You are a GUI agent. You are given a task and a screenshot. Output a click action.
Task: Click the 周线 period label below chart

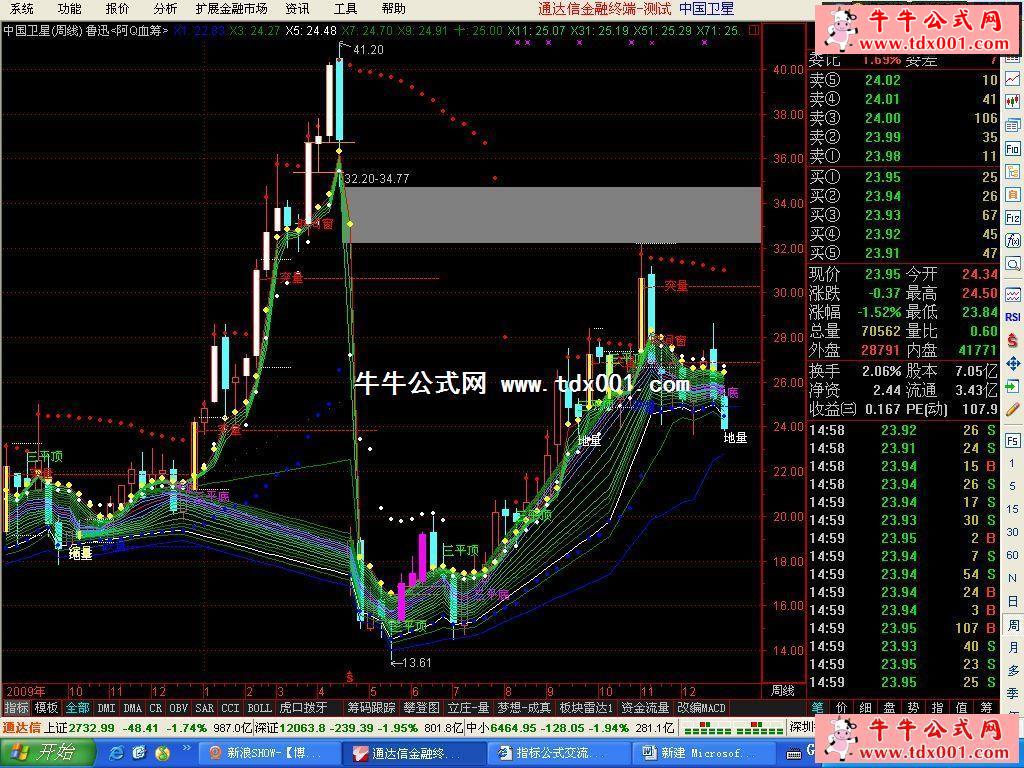pos(782,691)
